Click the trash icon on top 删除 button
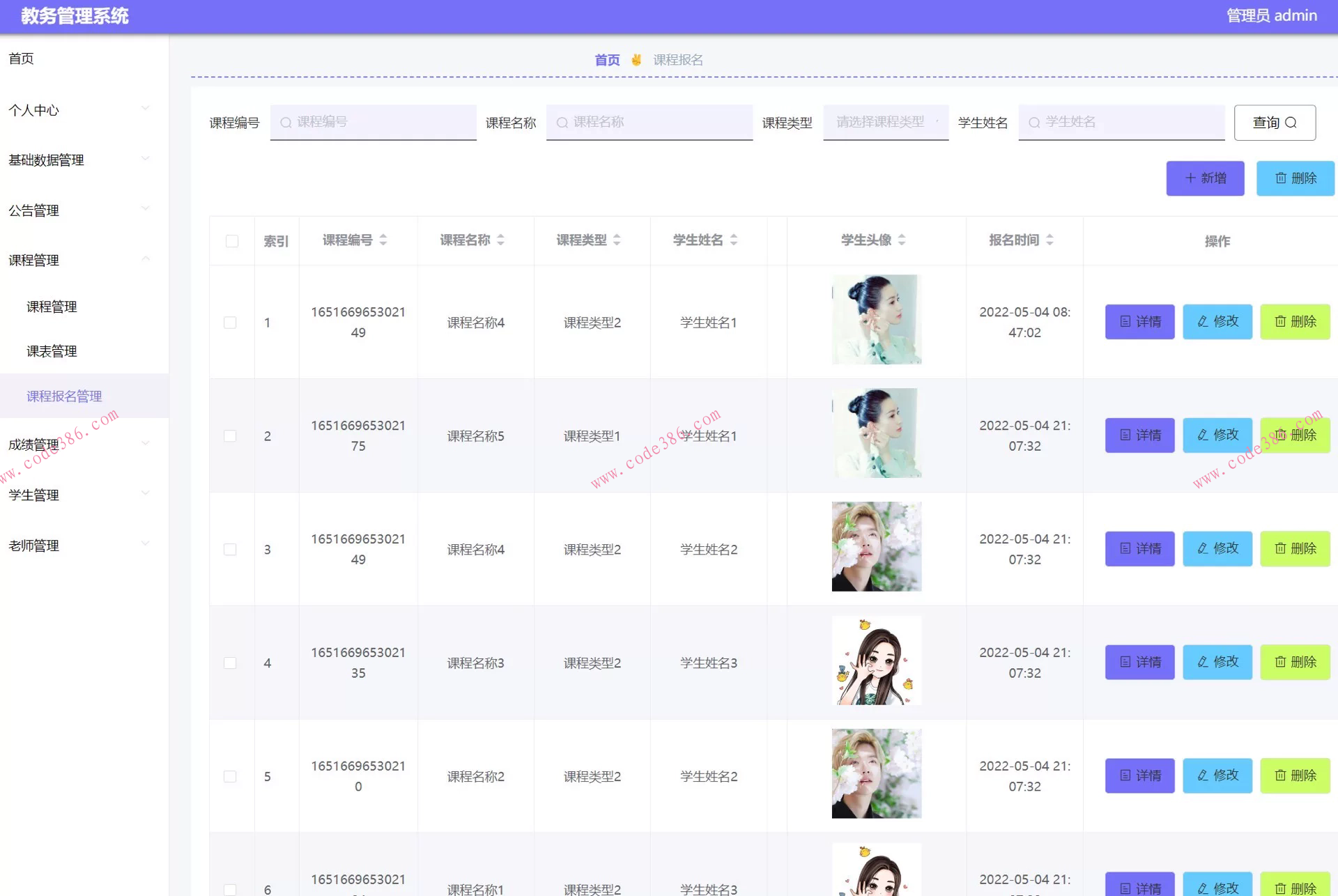 tap(1282, 178)
